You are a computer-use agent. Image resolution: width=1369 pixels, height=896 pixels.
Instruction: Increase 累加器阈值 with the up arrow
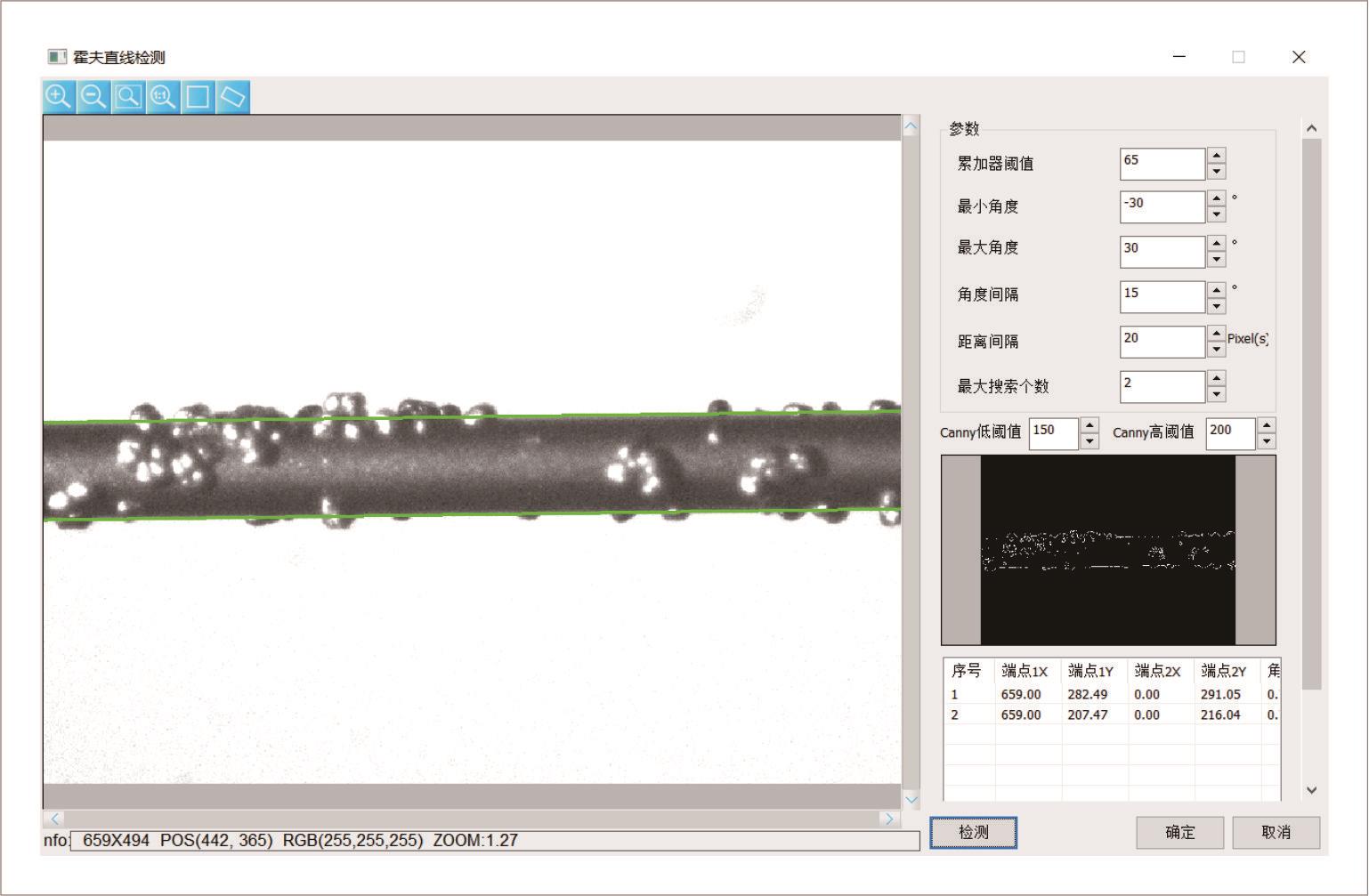point(1217,156)
